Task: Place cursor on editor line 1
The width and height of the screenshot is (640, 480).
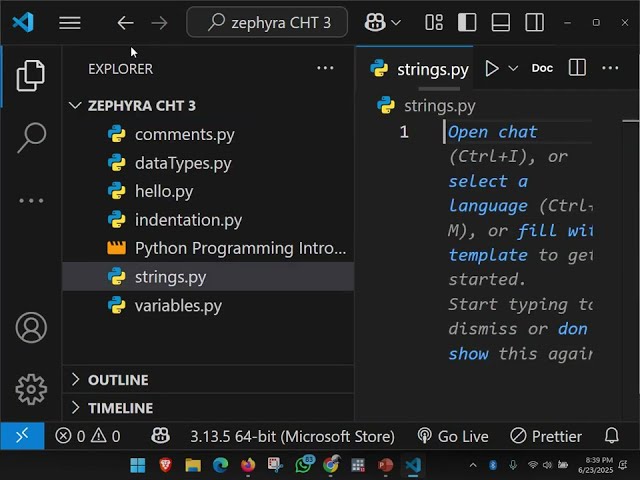Action: (x=518, y=132)
